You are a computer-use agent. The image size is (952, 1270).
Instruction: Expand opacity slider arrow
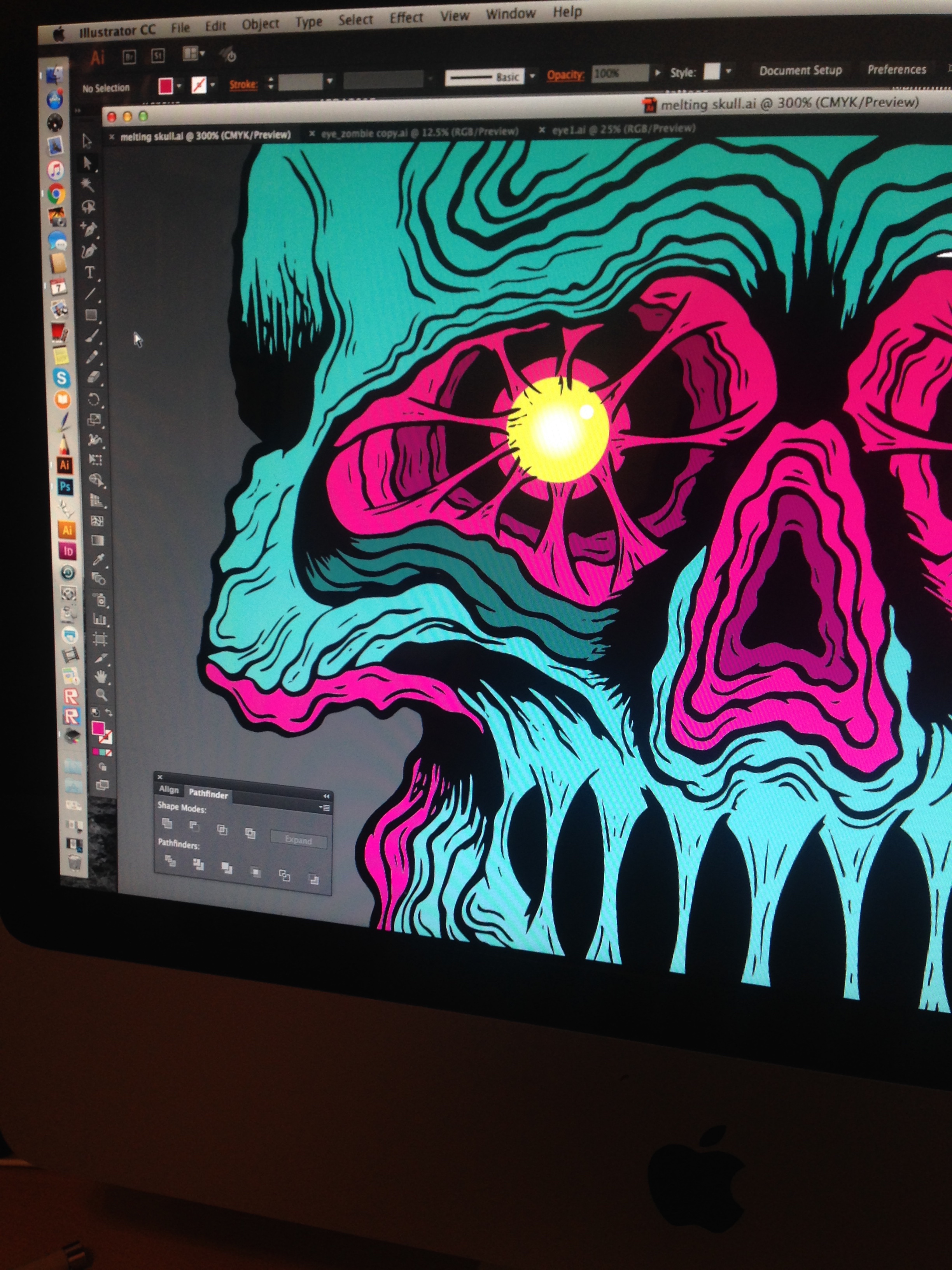pos(658,73)
